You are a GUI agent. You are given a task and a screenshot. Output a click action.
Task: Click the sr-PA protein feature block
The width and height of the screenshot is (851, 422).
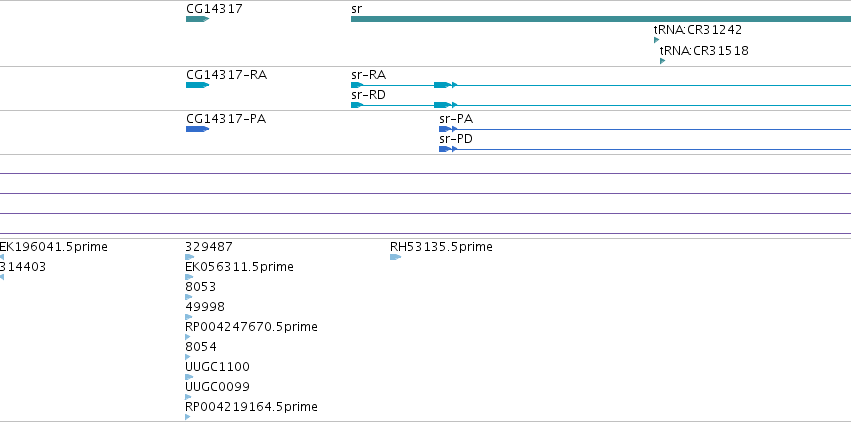point(445,129)
